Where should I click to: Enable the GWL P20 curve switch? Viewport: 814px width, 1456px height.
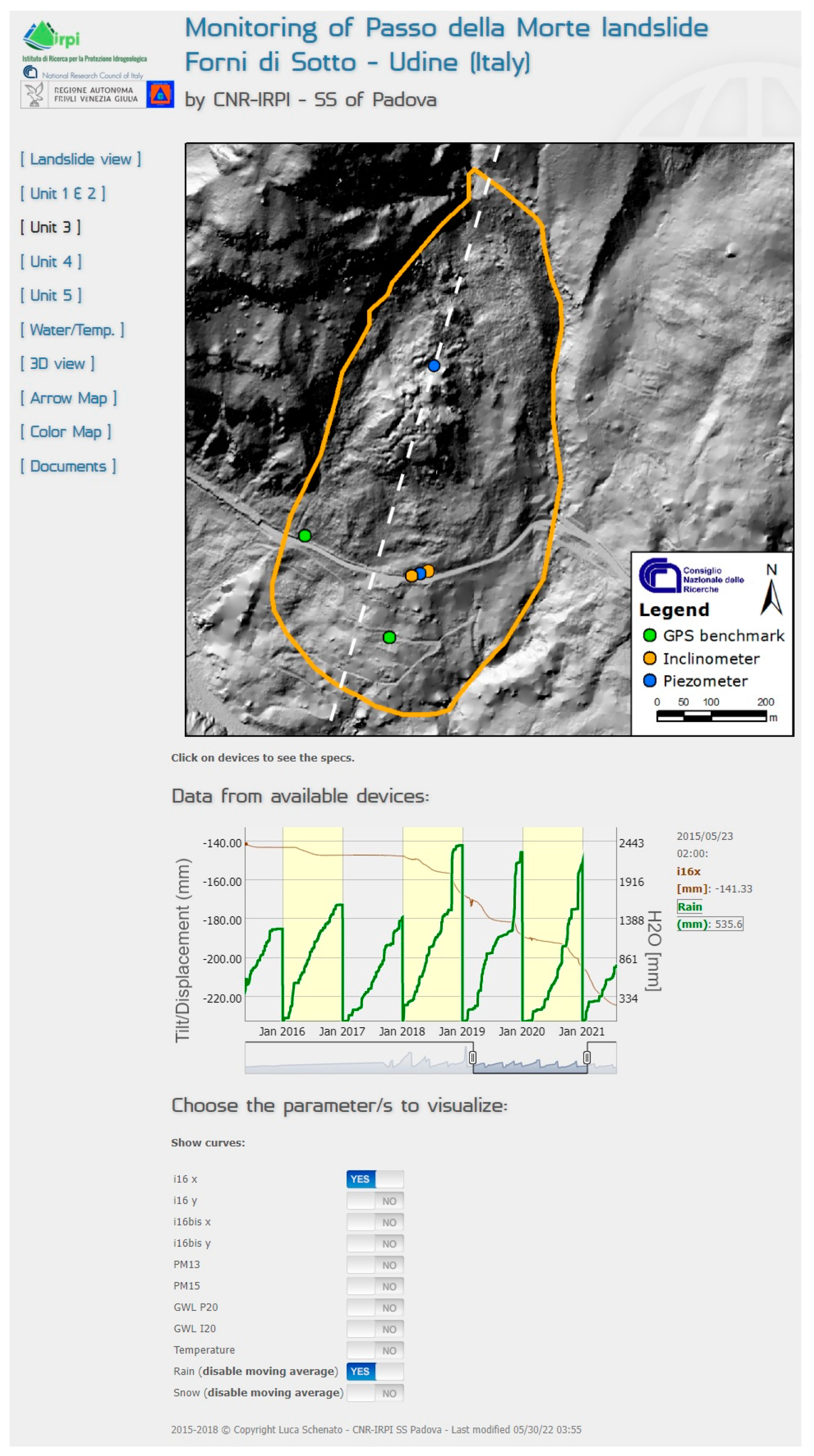[375, 1307]
